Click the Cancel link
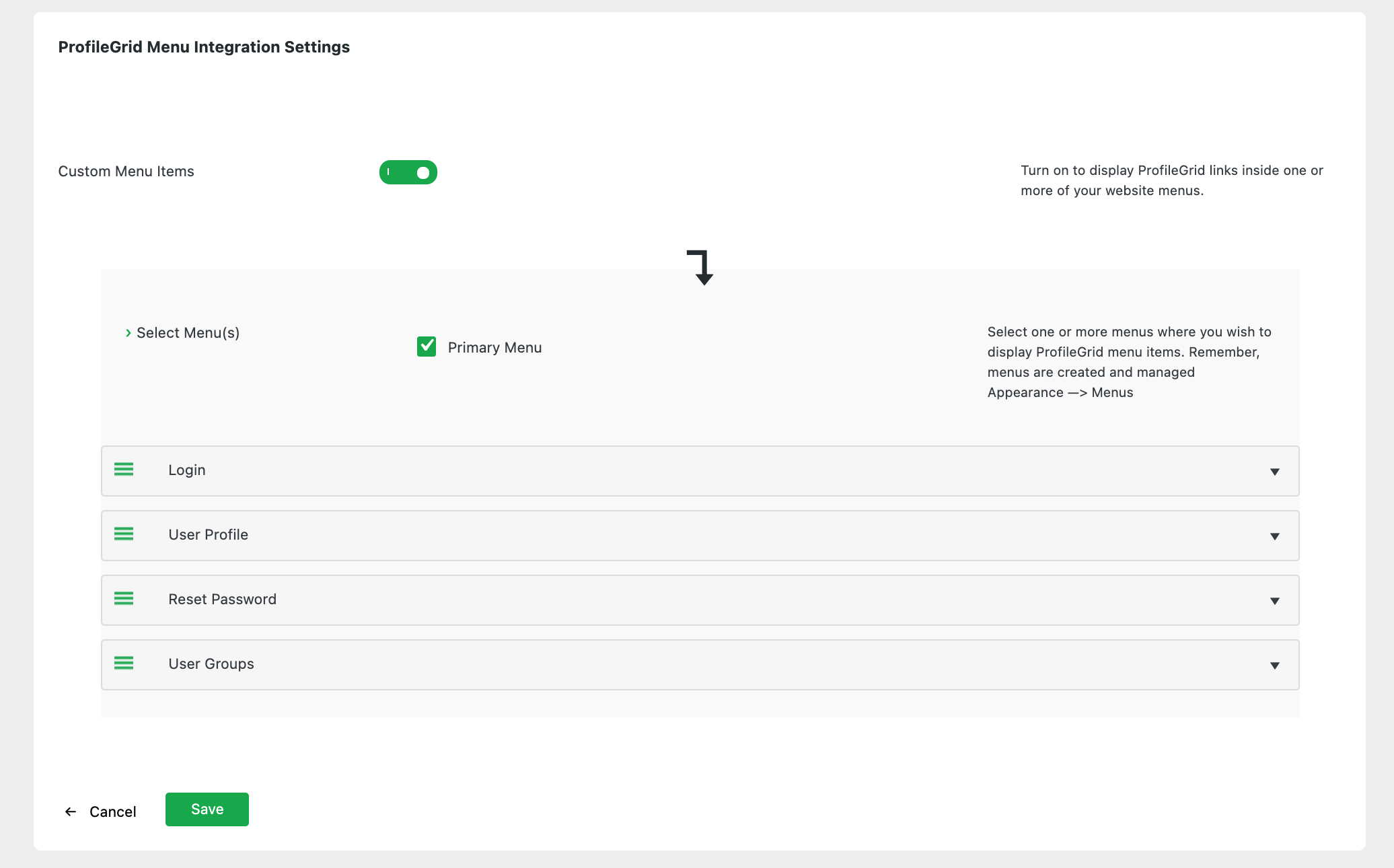The height and width of the screenshot is (868, 1394). tap(112, 812)
